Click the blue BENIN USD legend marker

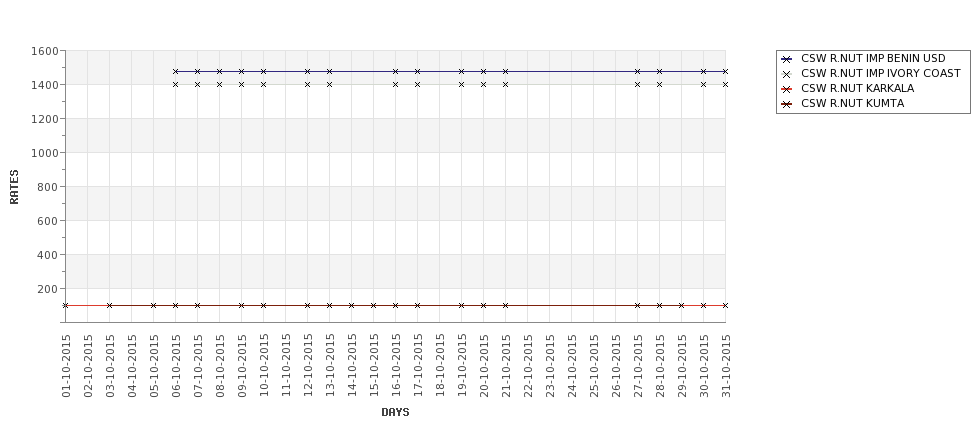(x=787, y=59)
